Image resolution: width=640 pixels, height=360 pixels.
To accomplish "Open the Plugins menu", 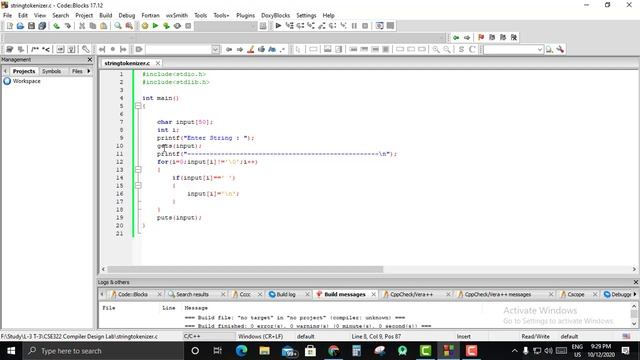I will (245, 16).
